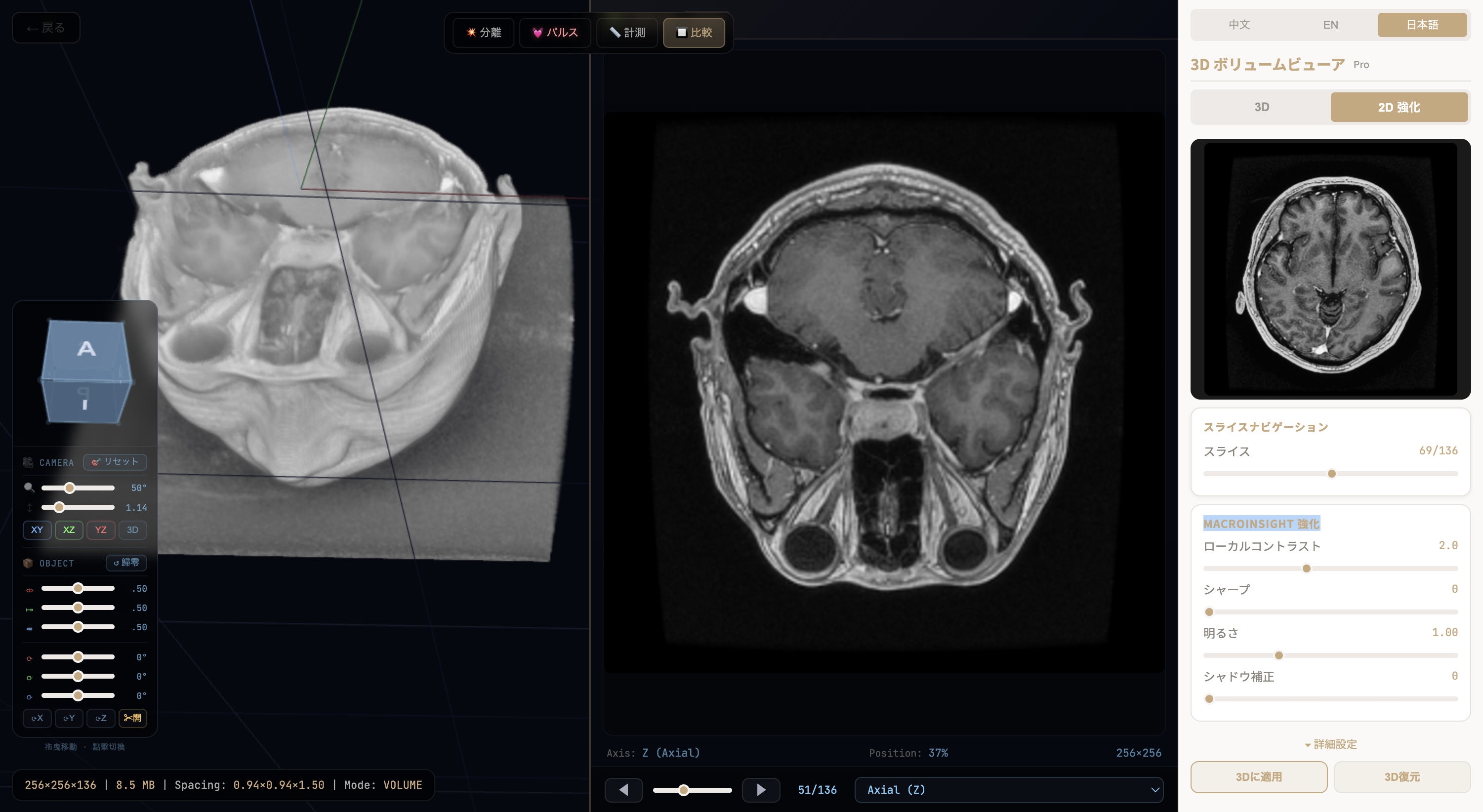The image size is (1483, 812).
Task: Reset object with 歸零 button
Action: click(x=126, y=562)
